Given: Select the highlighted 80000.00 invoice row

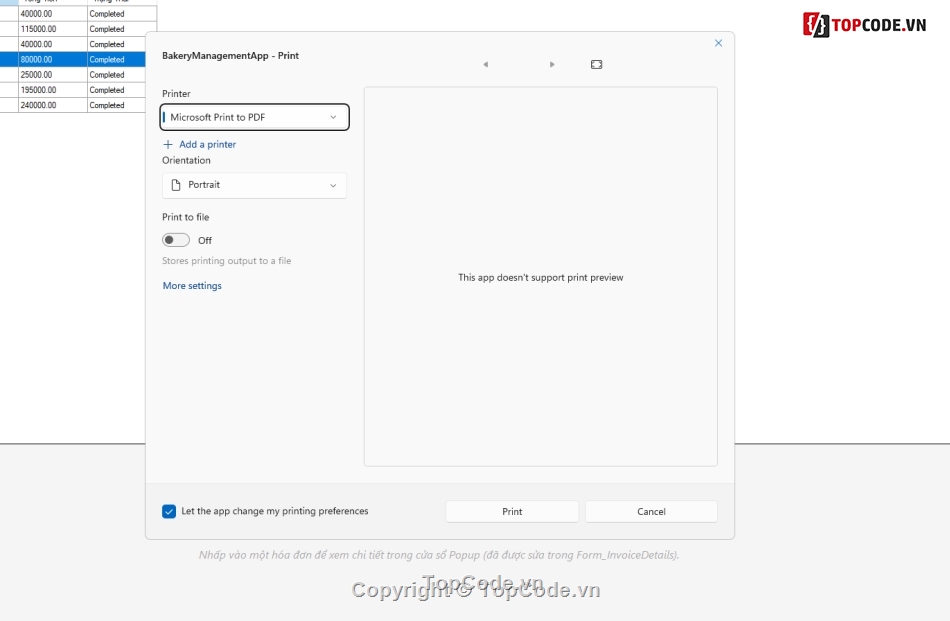Looking at the screenshot, I should click(52, 60).
